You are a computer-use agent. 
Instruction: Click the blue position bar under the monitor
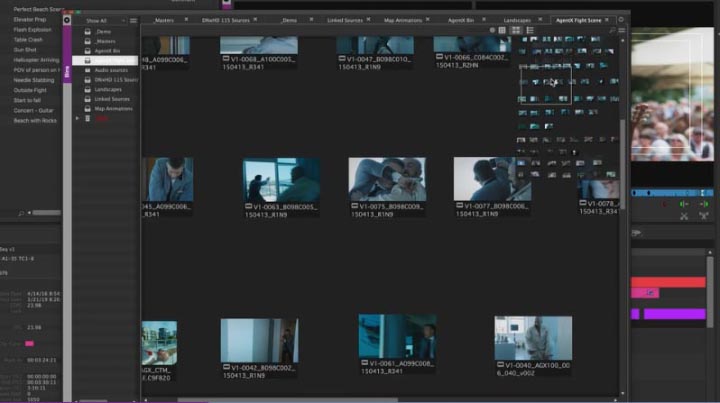673,192
